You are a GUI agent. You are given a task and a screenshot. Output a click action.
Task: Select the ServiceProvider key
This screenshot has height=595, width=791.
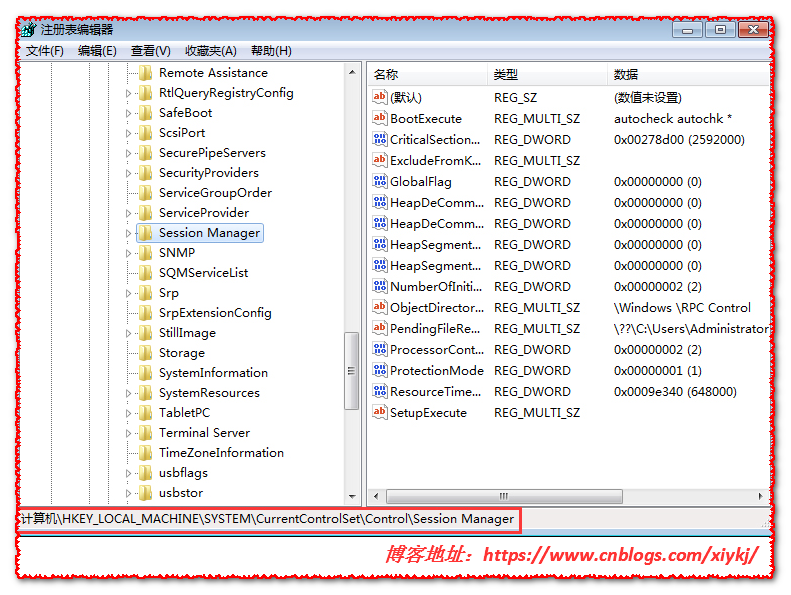coord(204,213)
